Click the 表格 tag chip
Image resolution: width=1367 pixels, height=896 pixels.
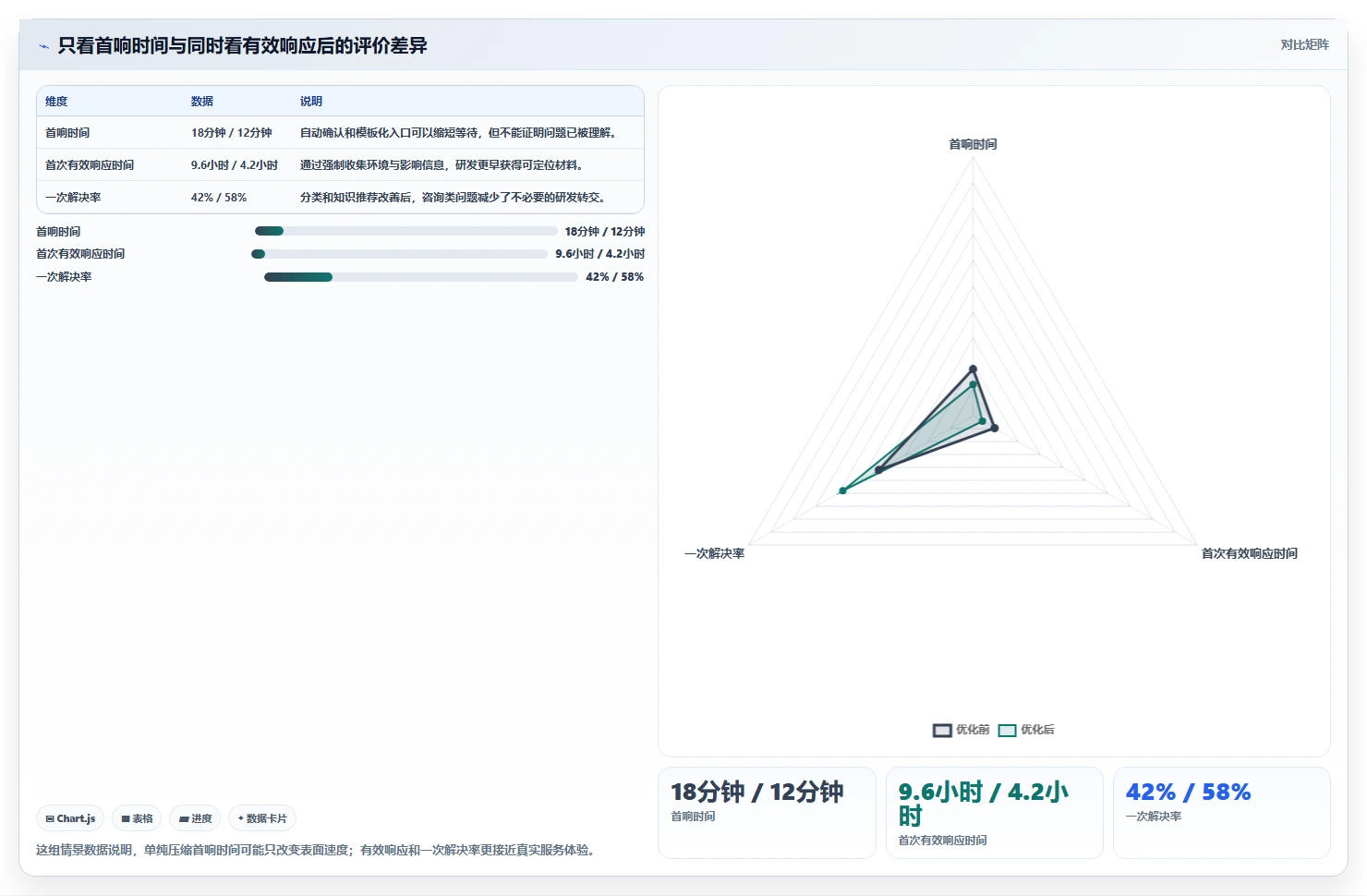[x=137, y=818]
